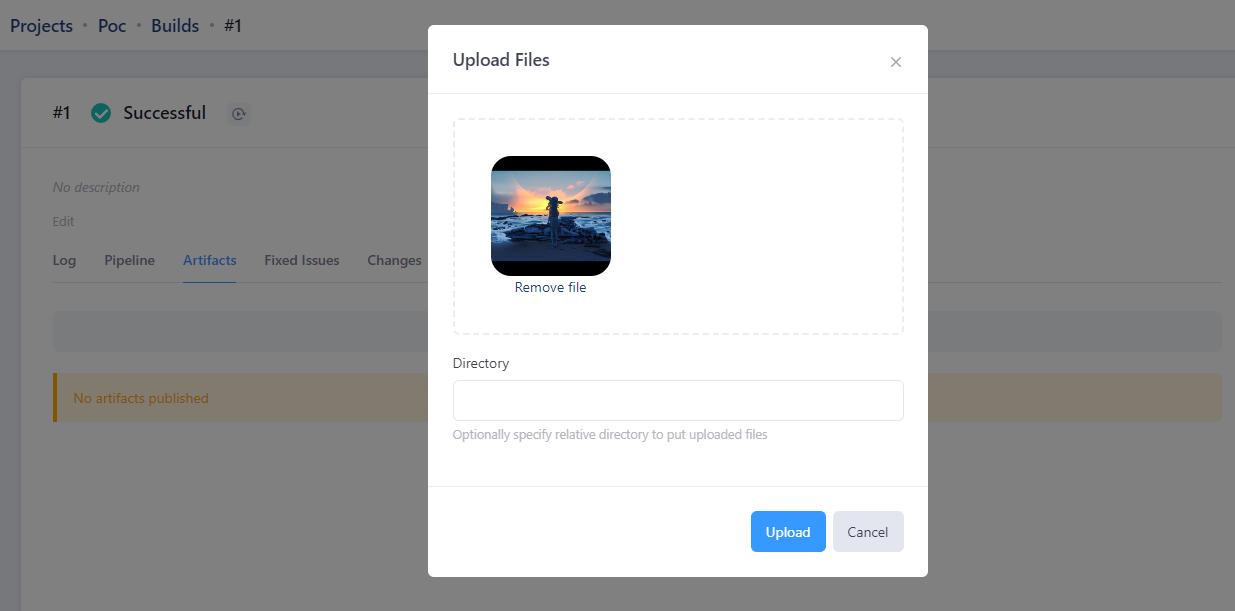1235x611 pixels.
Task: Click the rebuild icon next to Successful
Action: 238,114
